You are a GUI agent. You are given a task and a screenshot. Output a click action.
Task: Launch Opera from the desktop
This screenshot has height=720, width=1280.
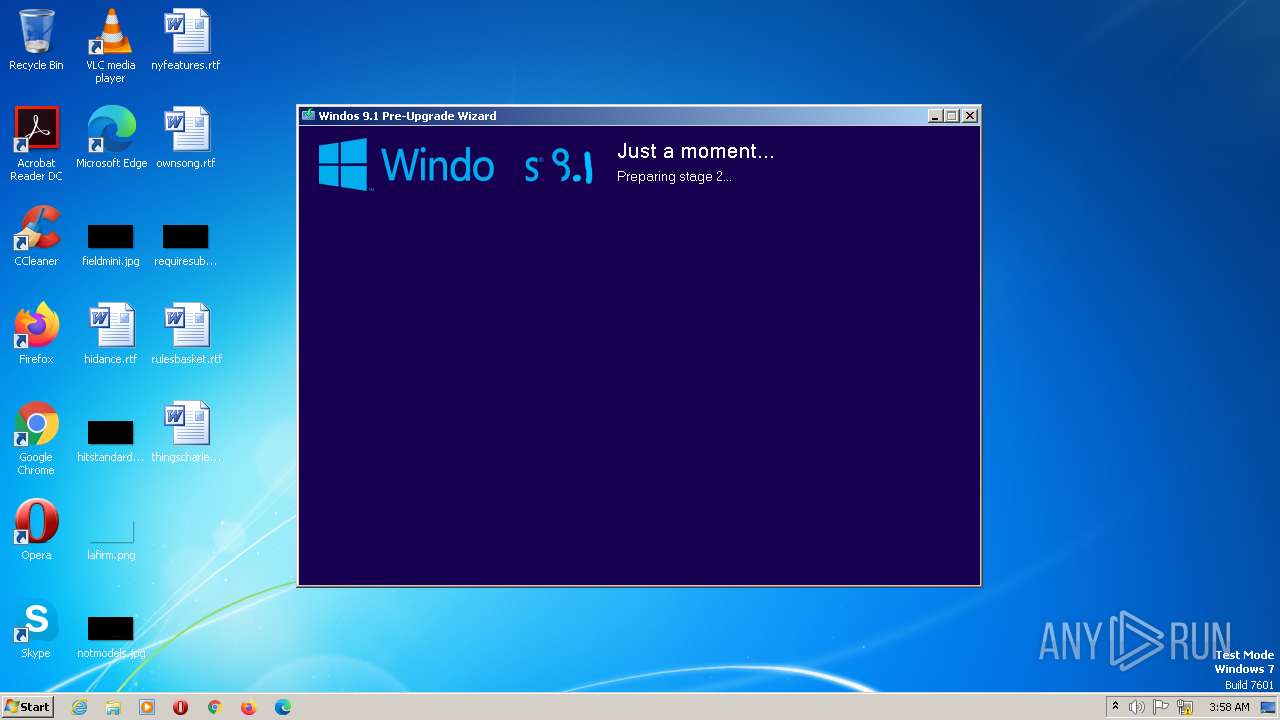36,530
